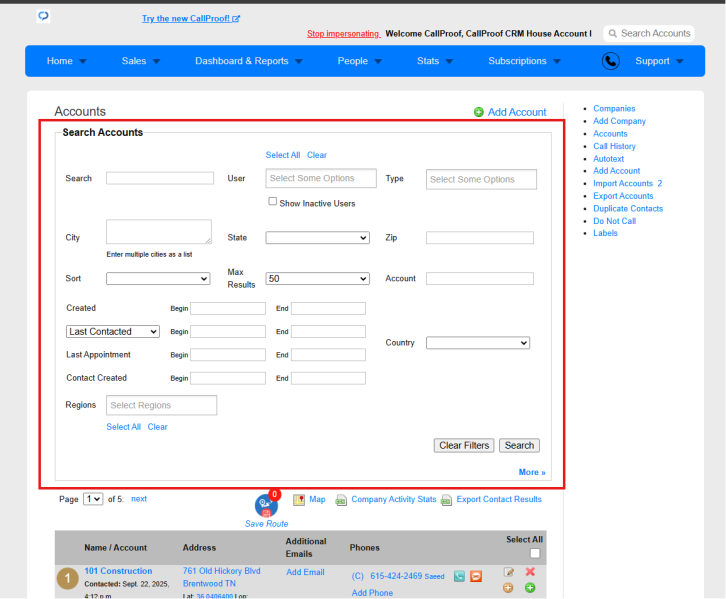This screenshot has width=726, height=599.
Task: Click the Map icon with red pin
Action: click(299, 500)
